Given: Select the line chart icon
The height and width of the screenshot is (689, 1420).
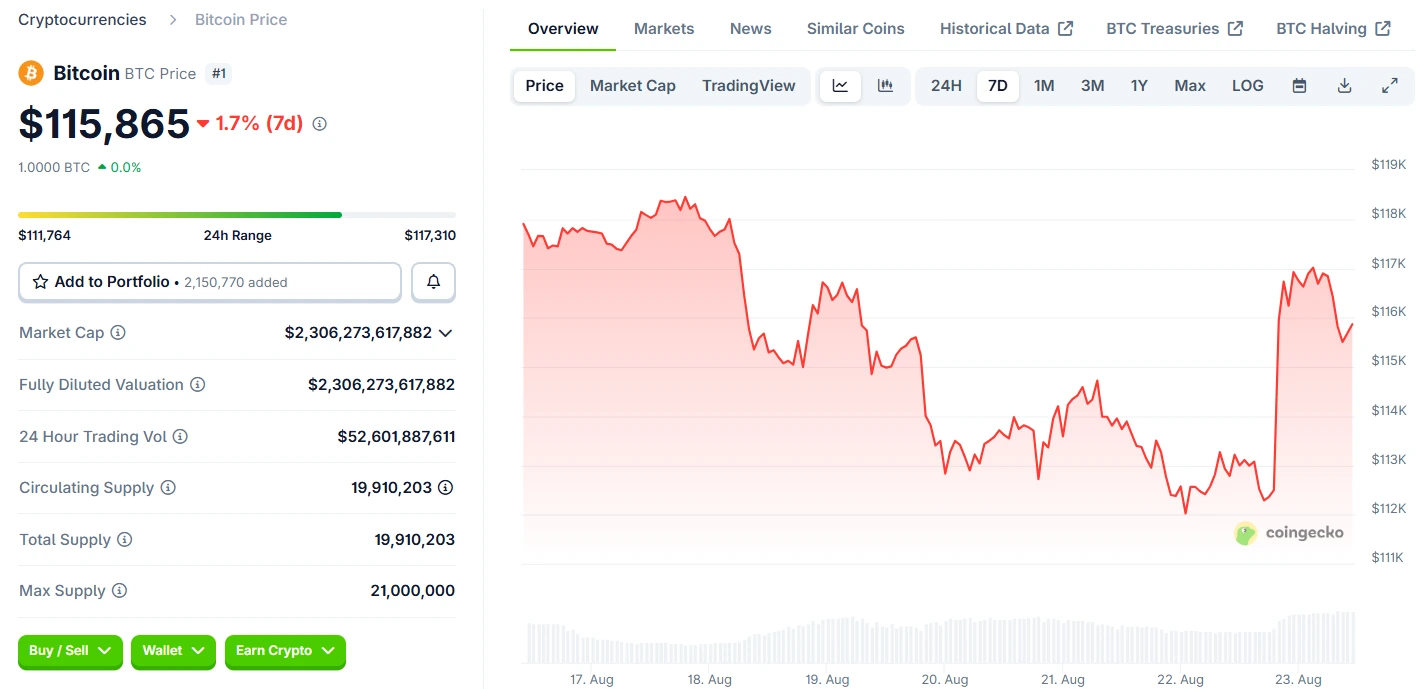Looking at the screenshot, I should tap(840, 86).
